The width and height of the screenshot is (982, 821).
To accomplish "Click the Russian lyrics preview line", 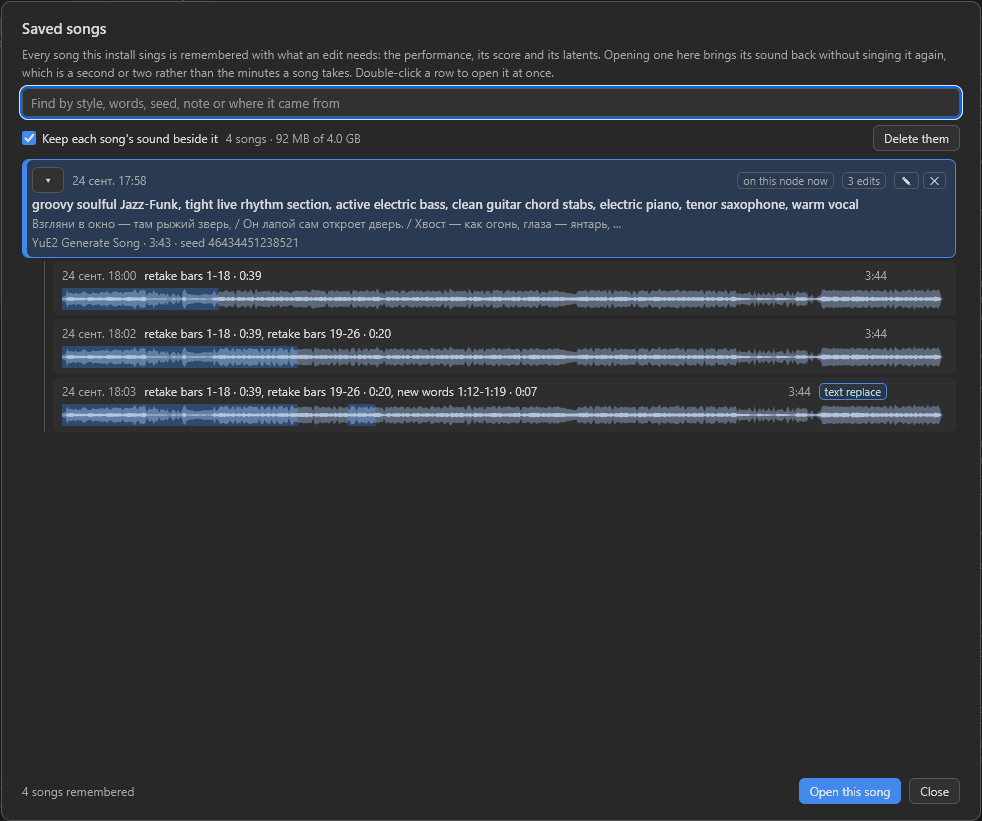I will (326, 224).
